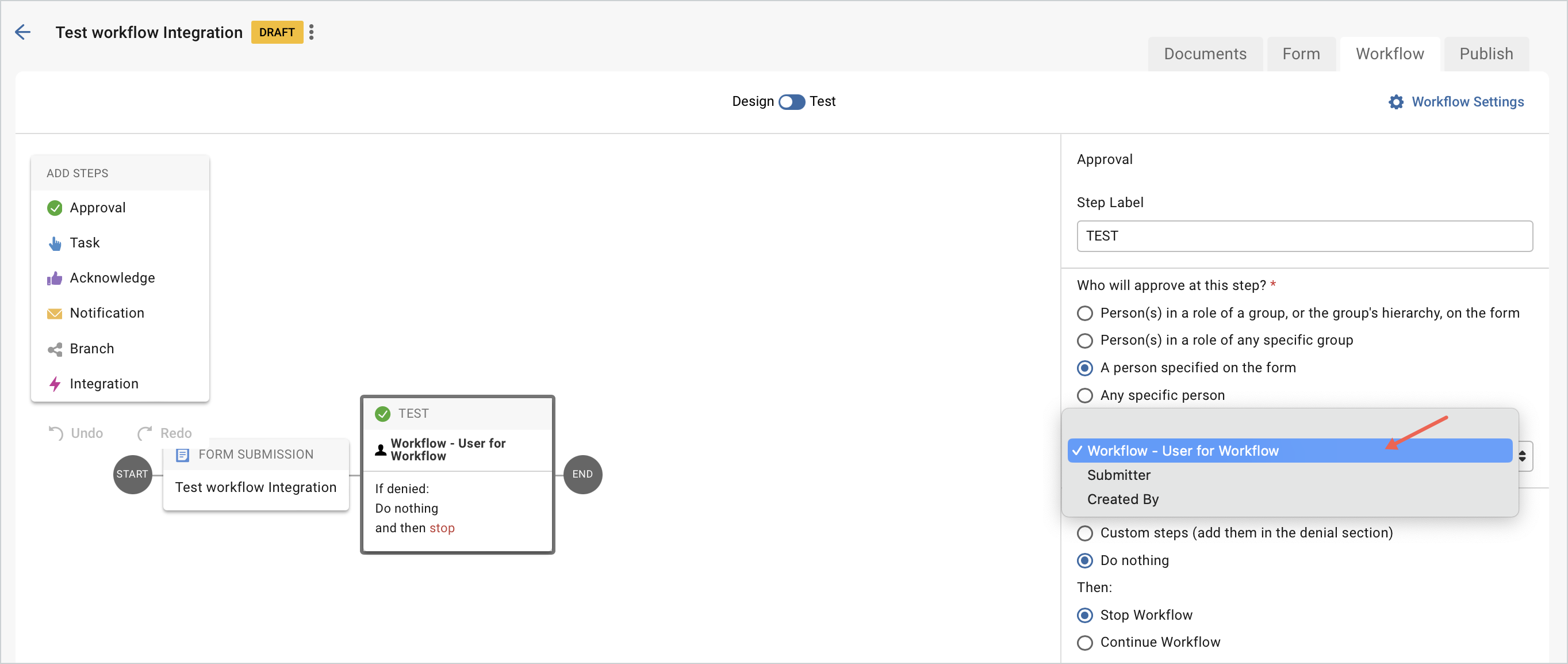Select the Approval step icon
Viewport: 1568px width, 664px height.
(54, 208)
